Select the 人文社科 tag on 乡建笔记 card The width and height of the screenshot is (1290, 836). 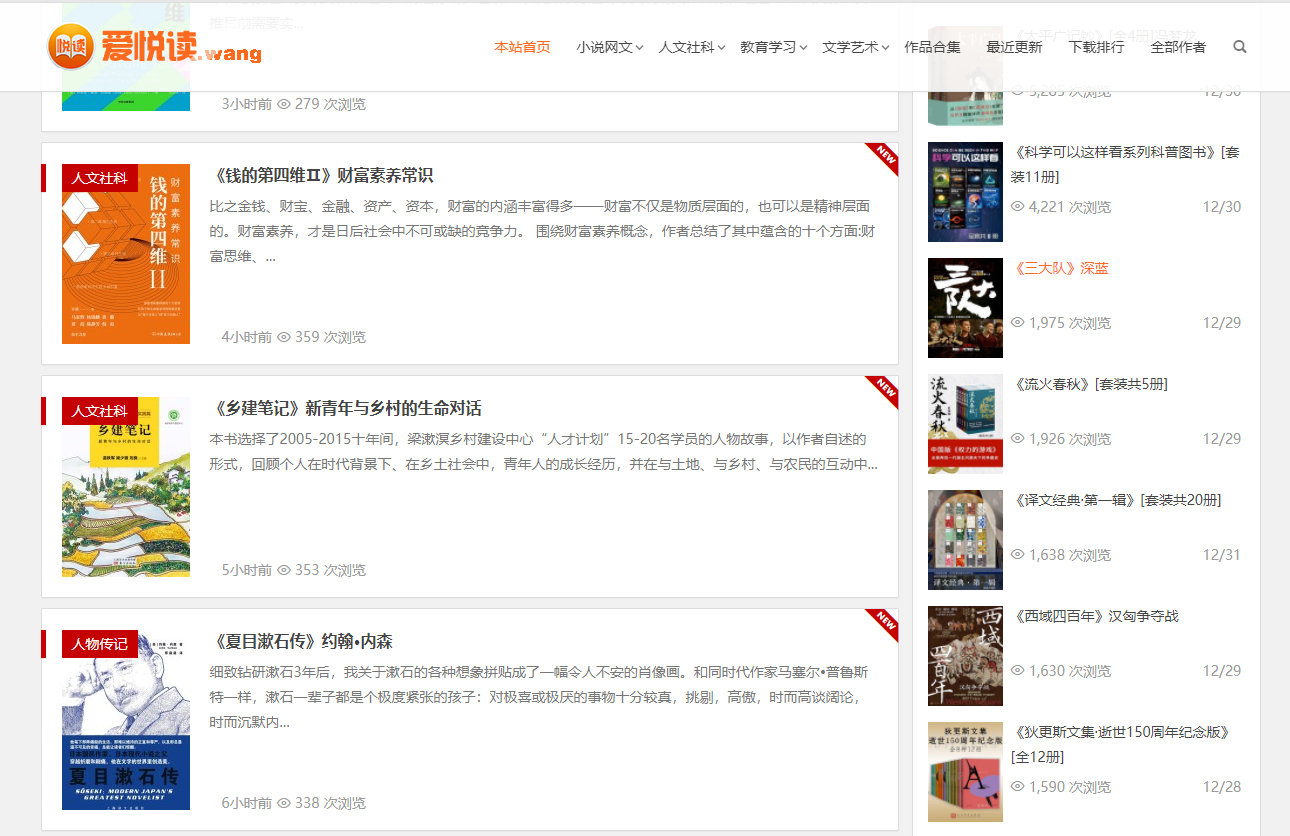click(99, 411)
